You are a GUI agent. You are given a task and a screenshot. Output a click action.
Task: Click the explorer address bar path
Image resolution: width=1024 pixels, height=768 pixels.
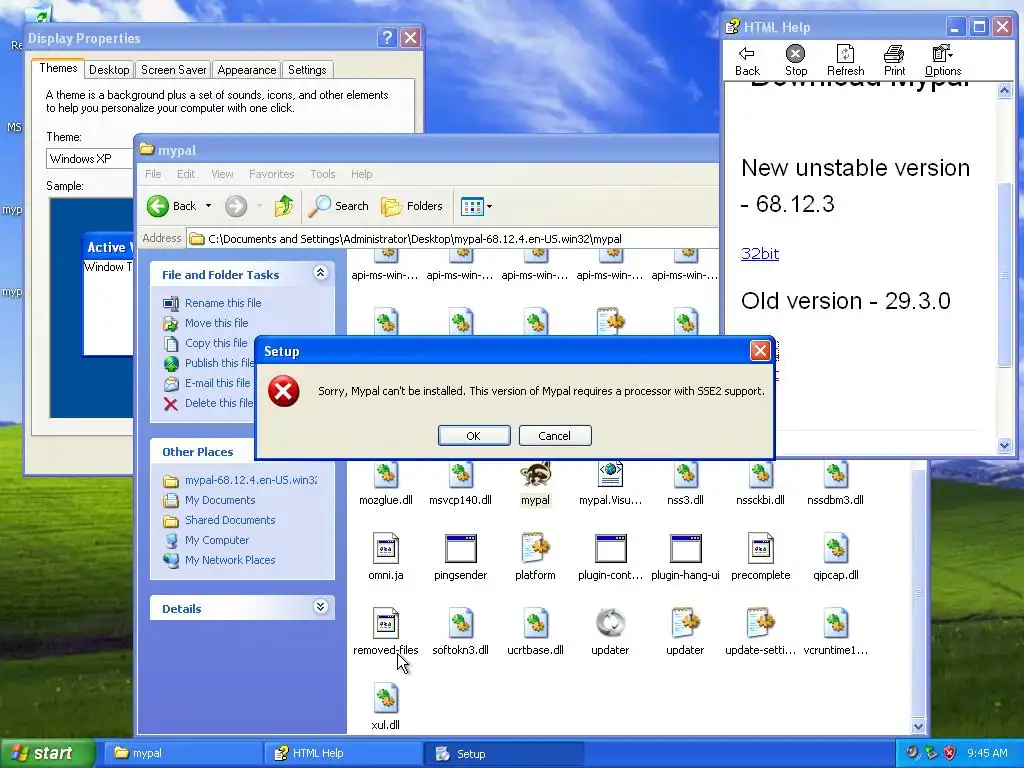pyautogui.click(x=452, y=239)
